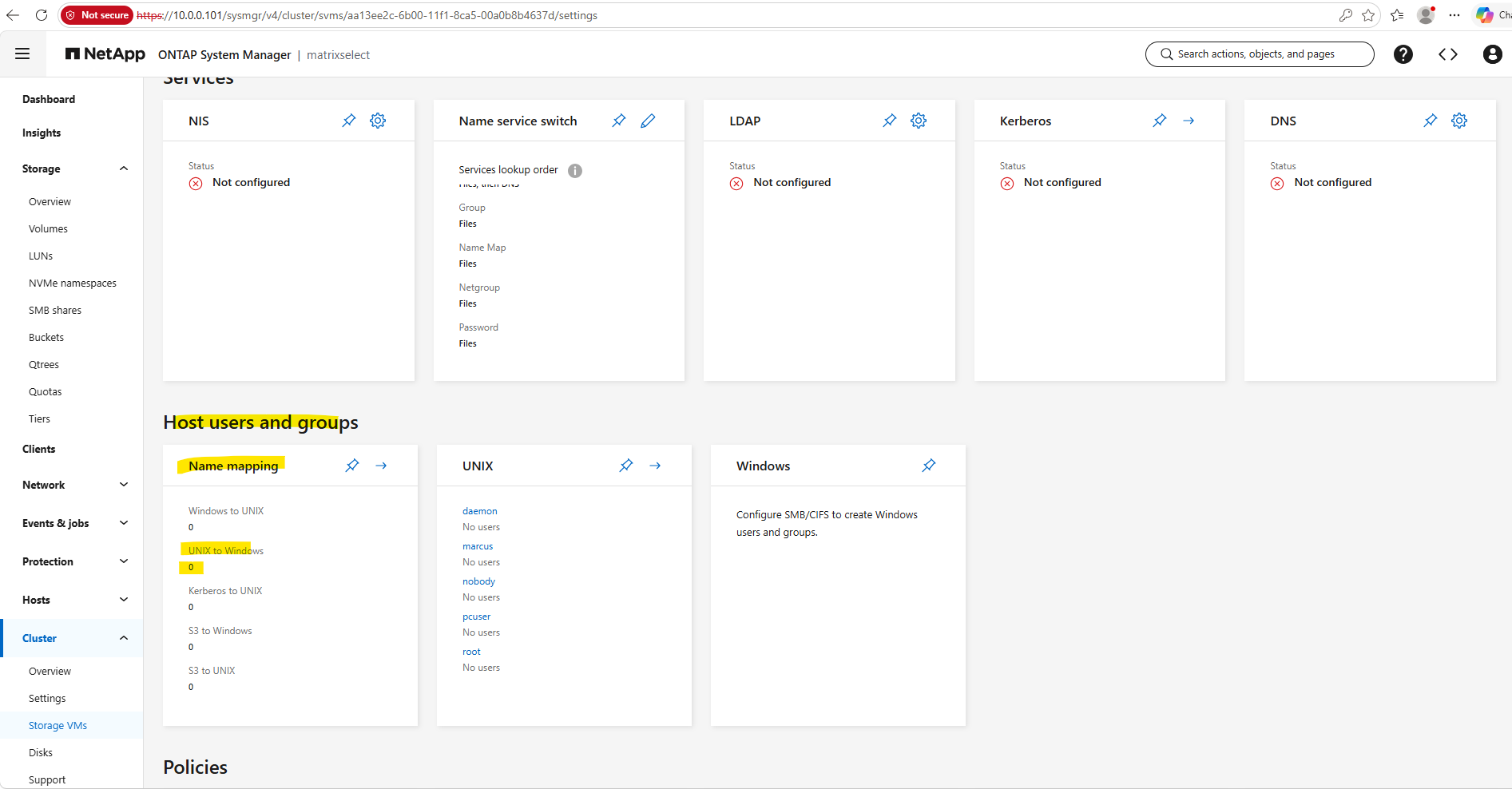Image resolution: width=1512 pixels, height=789 pixels.
Task: Open the API log code icon
Action: pyautogui.click(x=1447, y=54)
